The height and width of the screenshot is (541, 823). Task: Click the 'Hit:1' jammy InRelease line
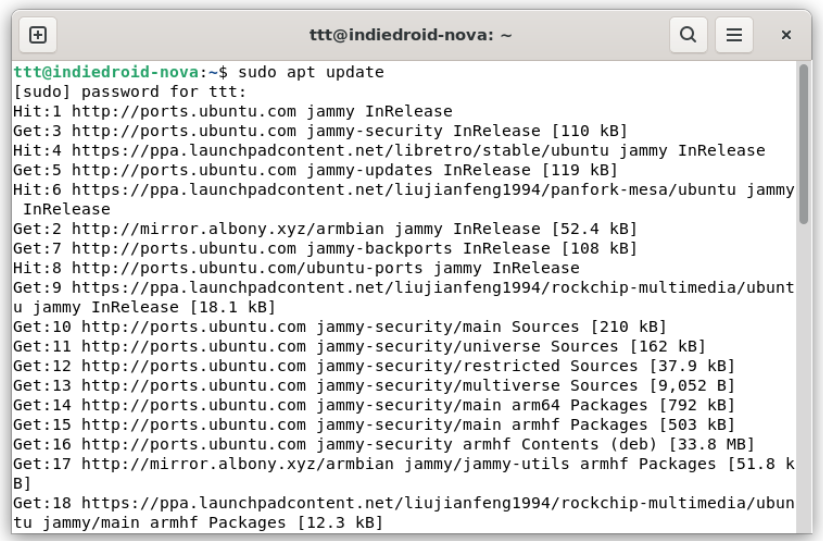coord(233,111)
